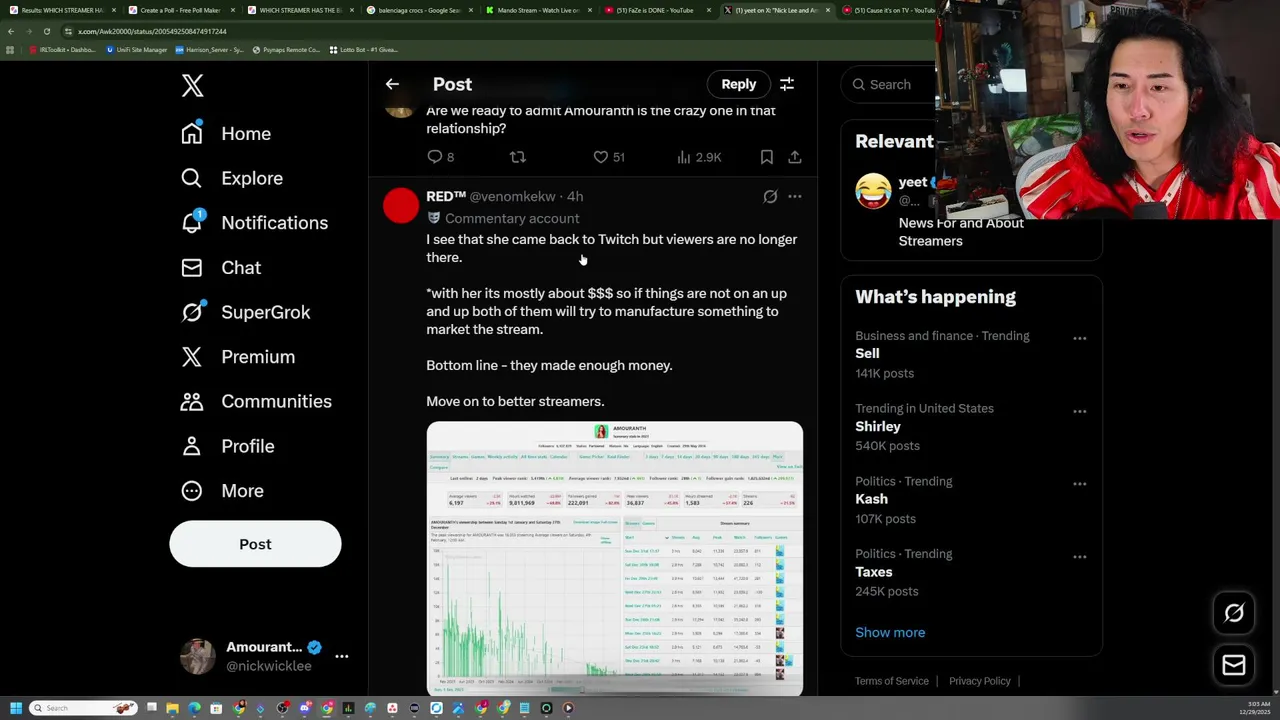Click the browser back arrow
Screen dimensions: 1280x720
[10, 31]
